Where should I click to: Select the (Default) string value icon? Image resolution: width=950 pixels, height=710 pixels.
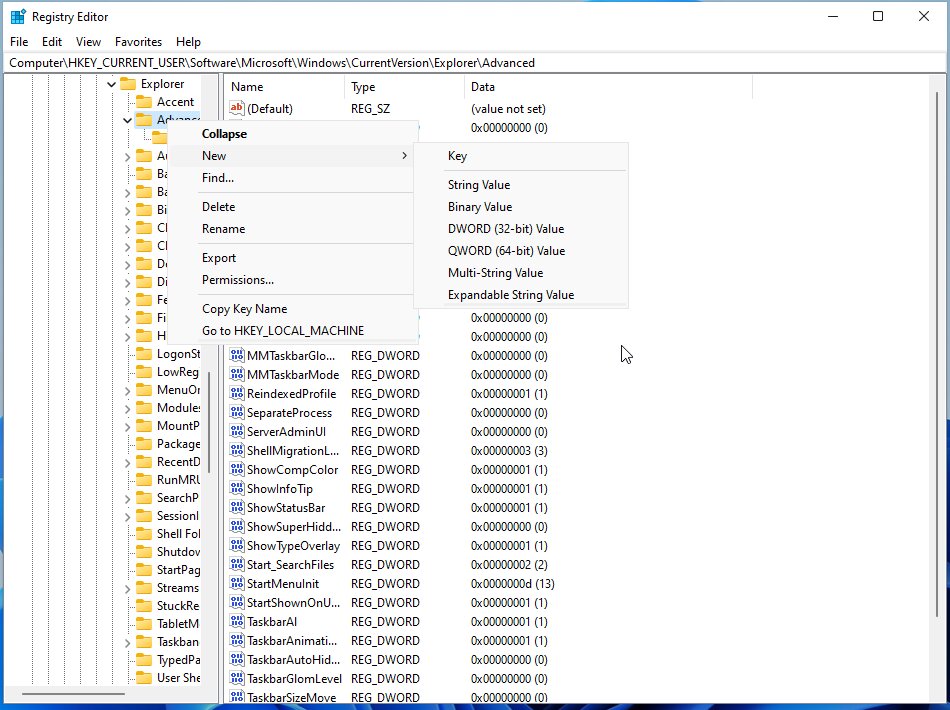(x=236, y=108)
